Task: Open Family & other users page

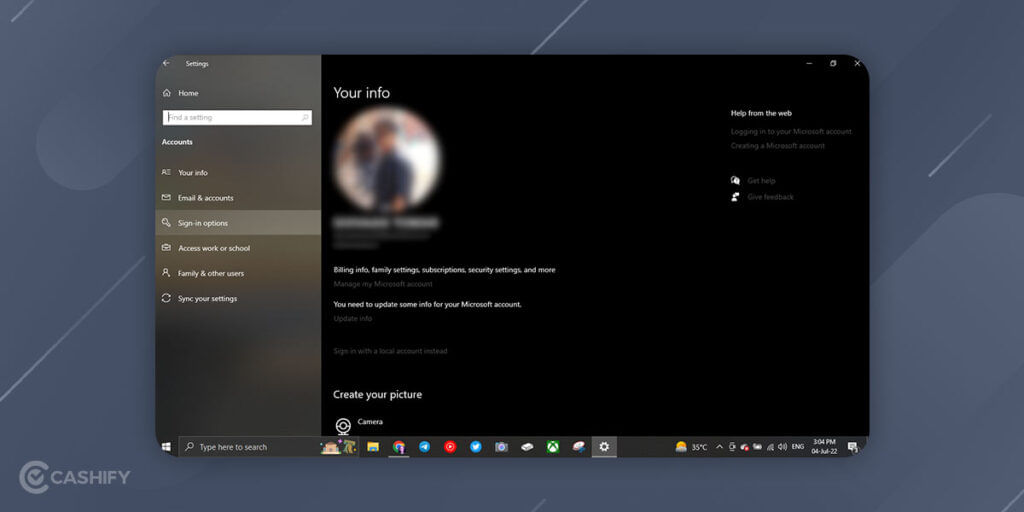Action: point(238,273)
